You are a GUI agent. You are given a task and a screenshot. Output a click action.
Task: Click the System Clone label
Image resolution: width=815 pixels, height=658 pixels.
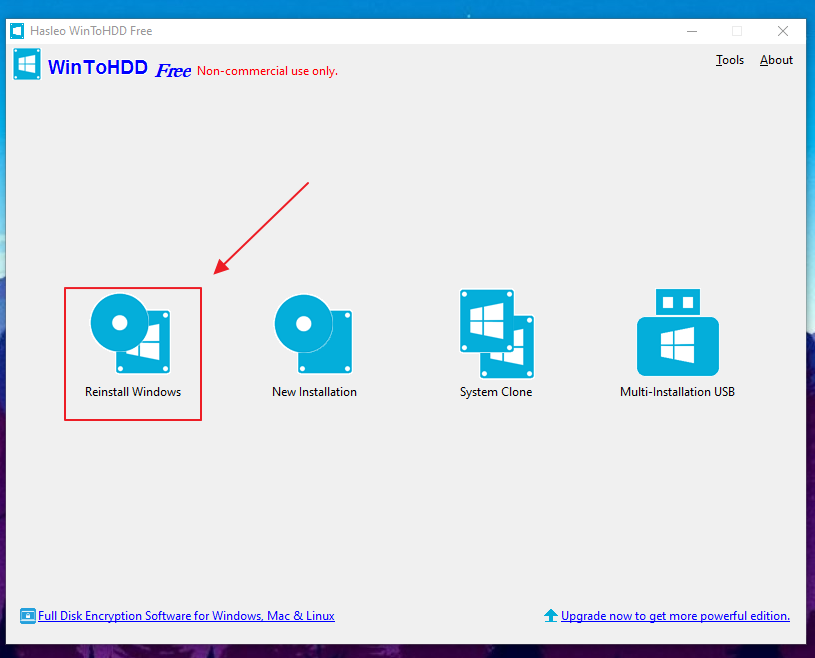496,392
